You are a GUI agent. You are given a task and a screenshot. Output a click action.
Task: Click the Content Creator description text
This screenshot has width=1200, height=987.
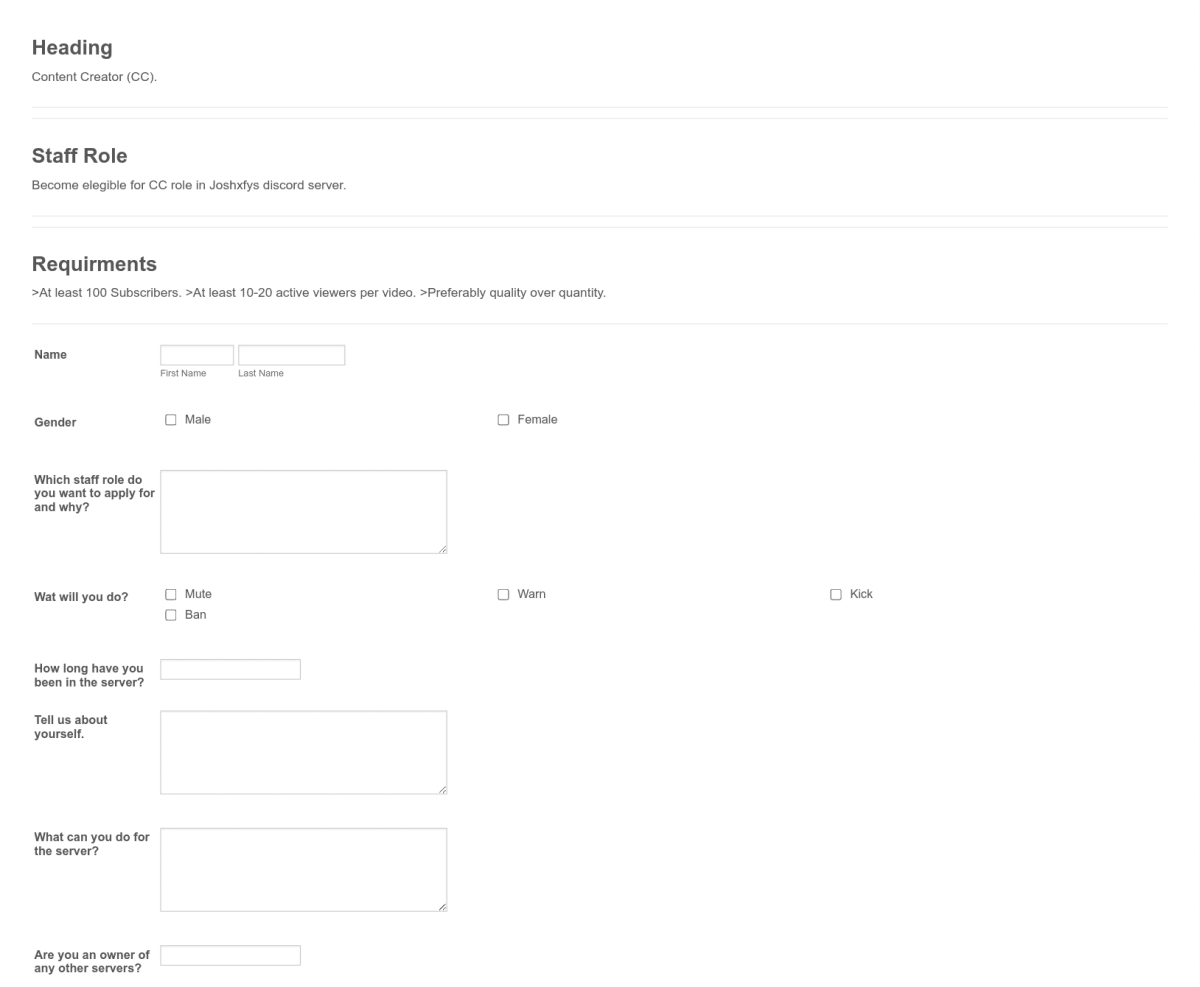[x=94, y=76]
